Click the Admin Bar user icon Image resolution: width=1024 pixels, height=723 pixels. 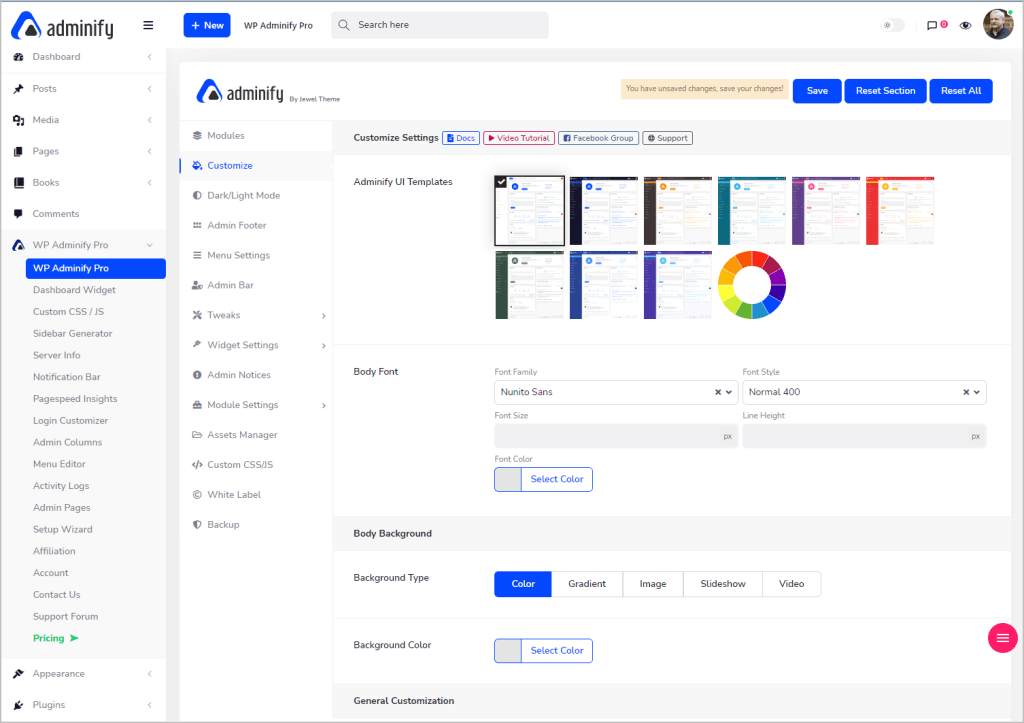pos(197,285)
